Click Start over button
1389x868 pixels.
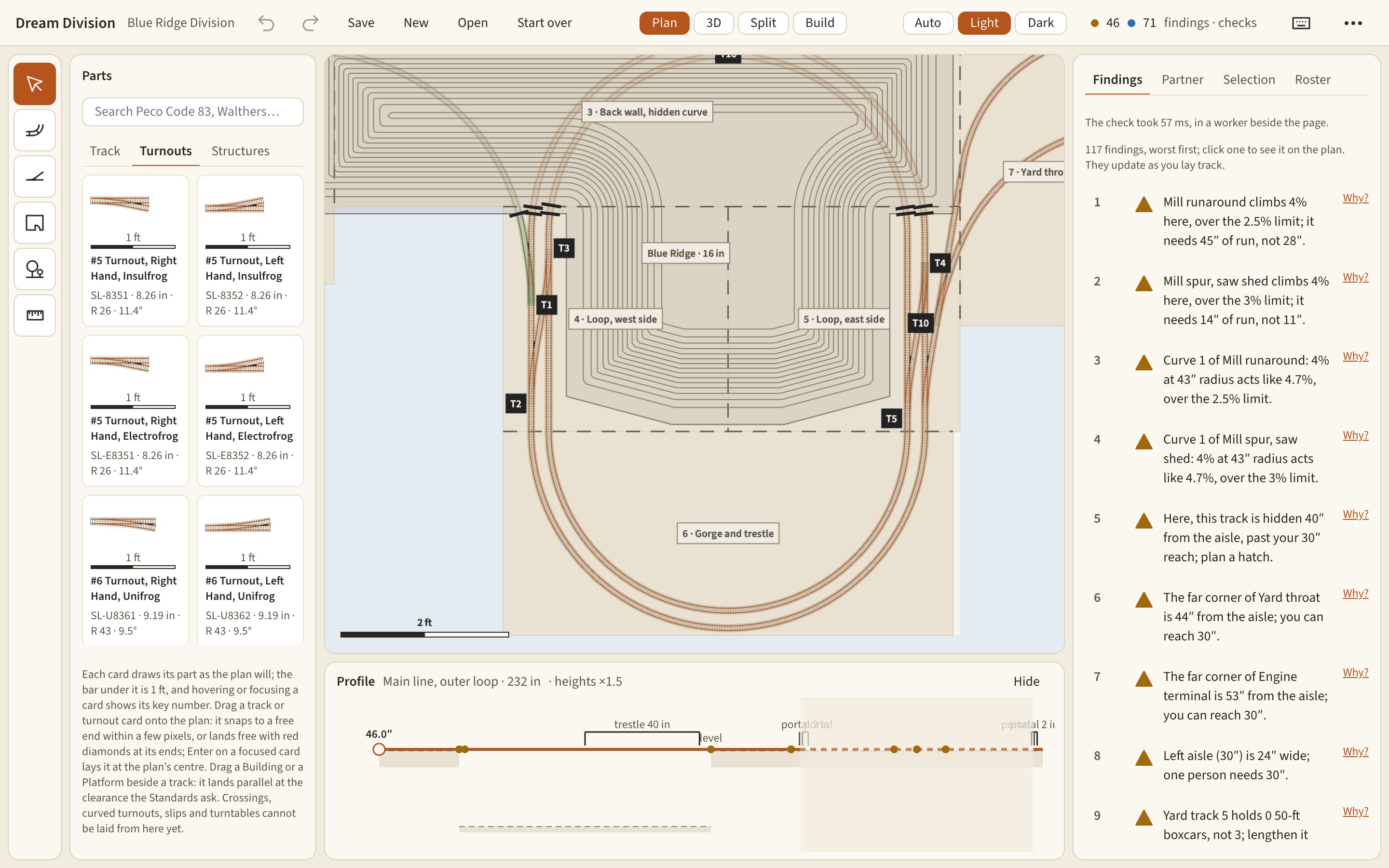544,23
